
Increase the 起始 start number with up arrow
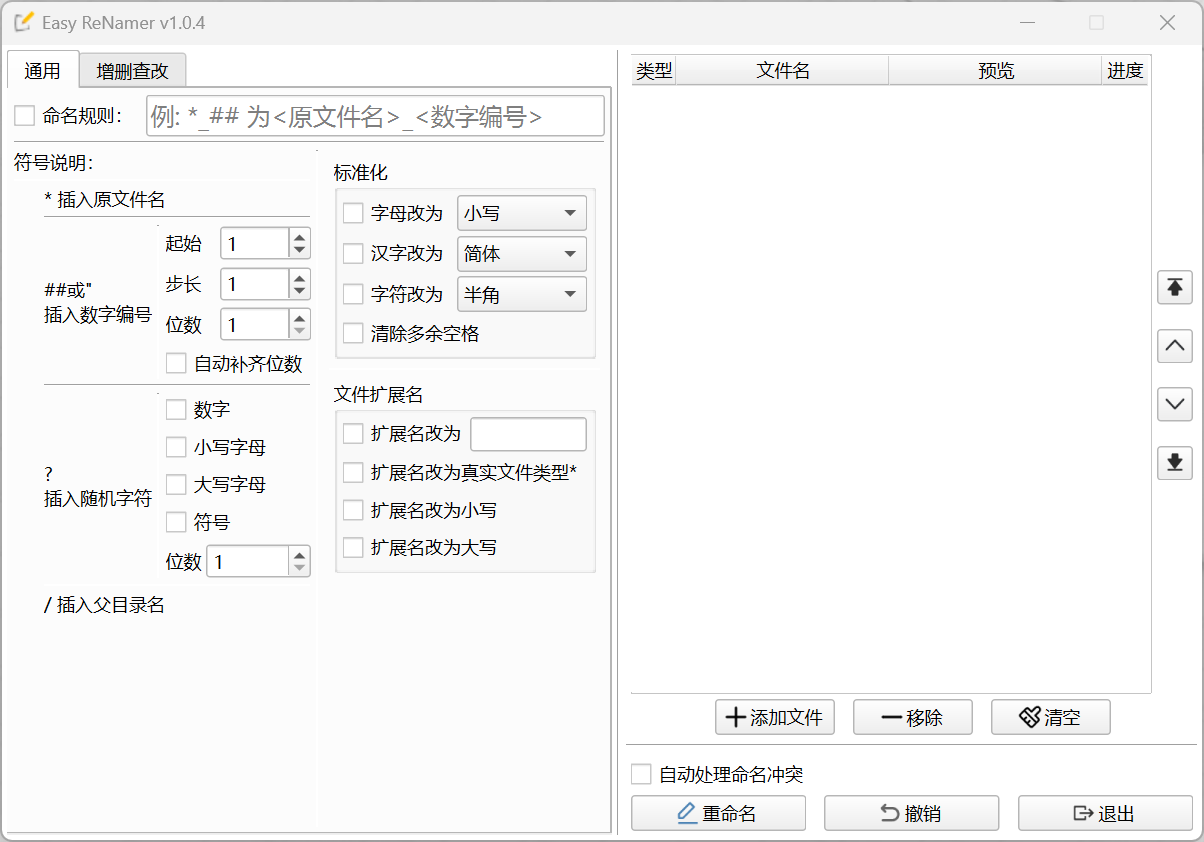pos(299,237)
